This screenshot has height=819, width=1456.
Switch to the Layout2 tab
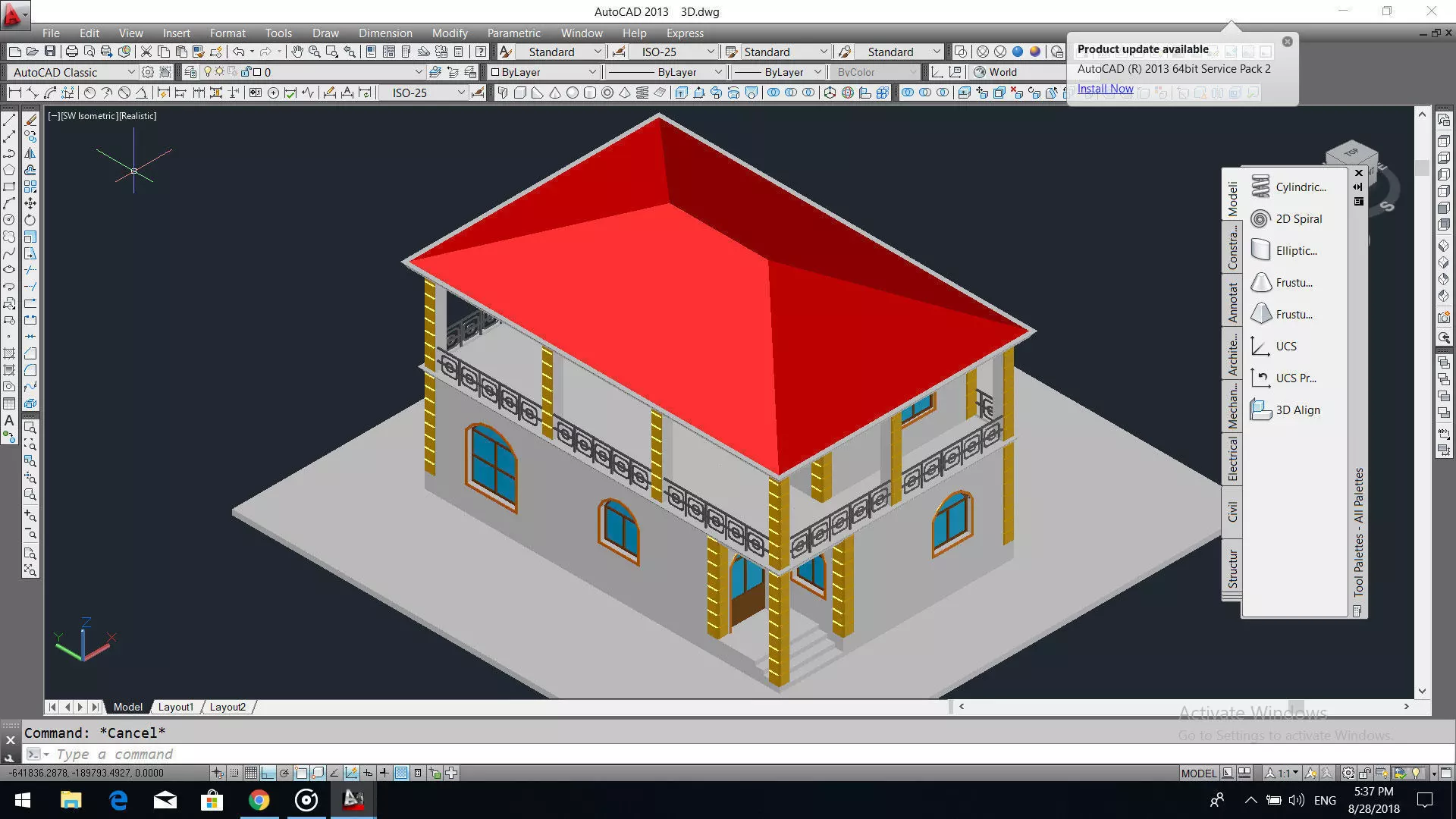coord(227,707)
